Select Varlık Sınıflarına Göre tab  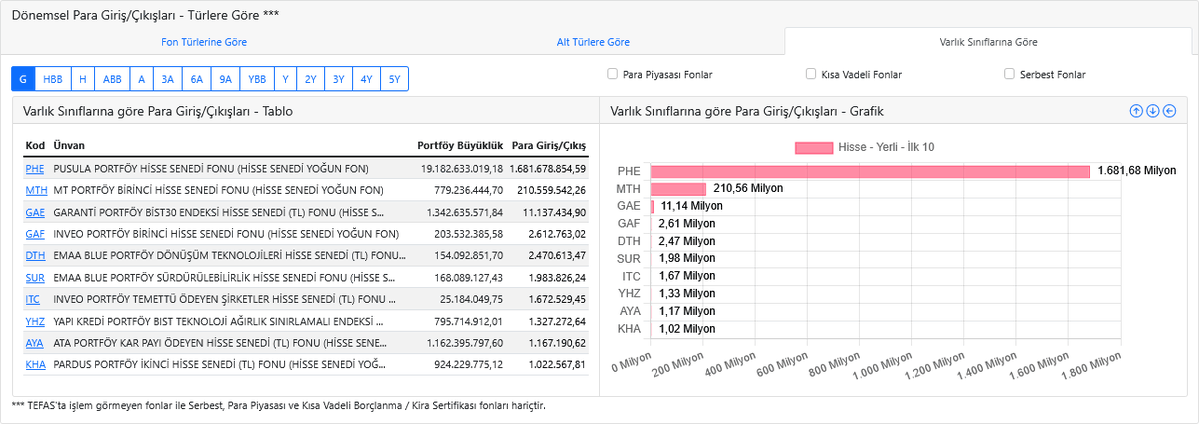(989, 42)
